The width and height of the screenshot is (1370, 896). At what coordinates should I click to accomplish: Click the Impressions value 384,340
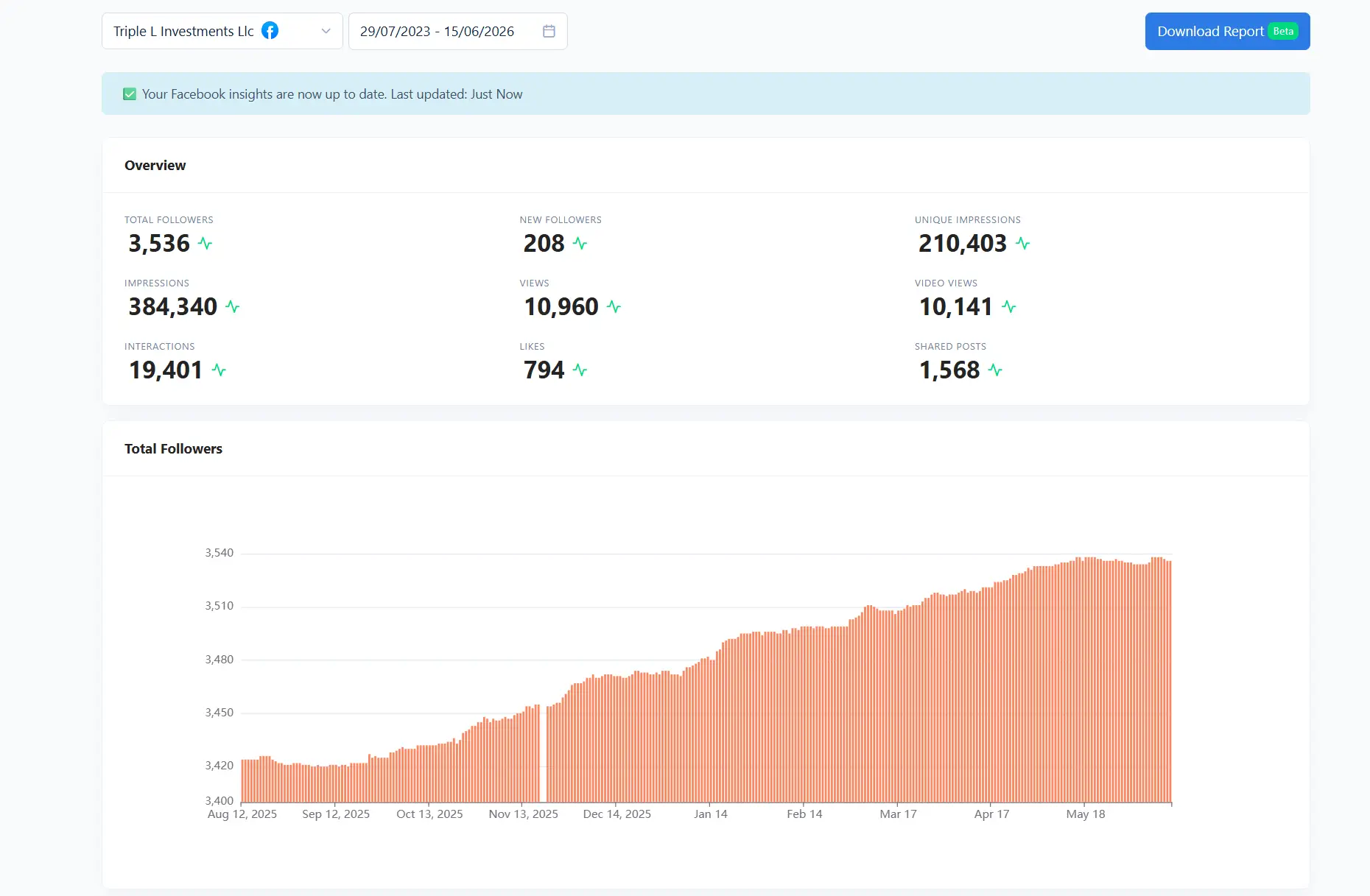coord(173,307)
